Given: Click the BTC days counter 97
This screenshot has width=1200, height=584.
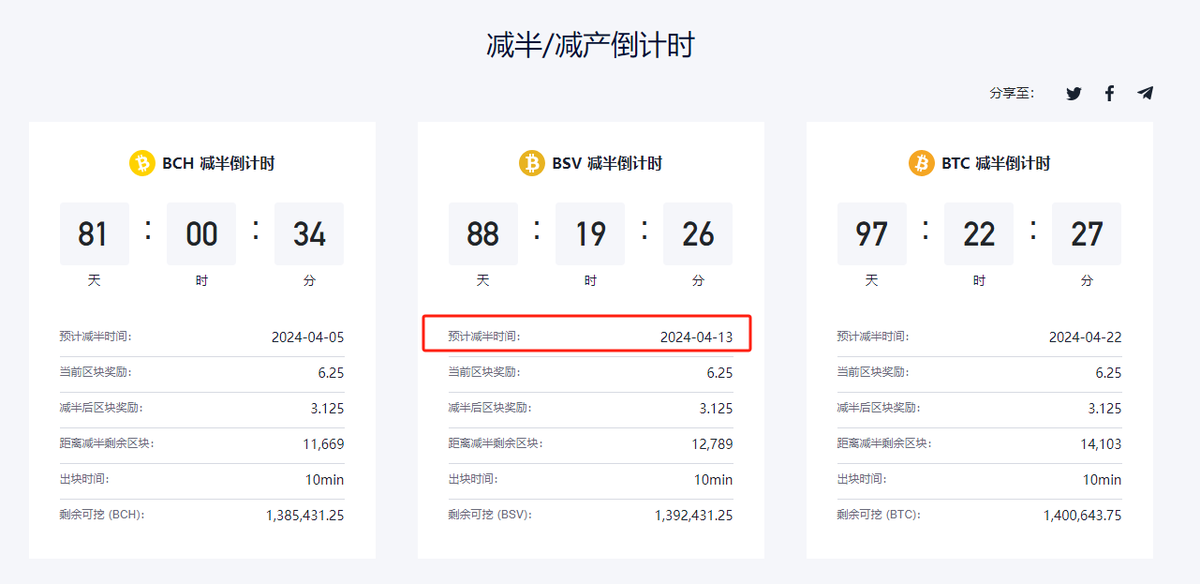Looking at the screenshot, I should point(872,234).
